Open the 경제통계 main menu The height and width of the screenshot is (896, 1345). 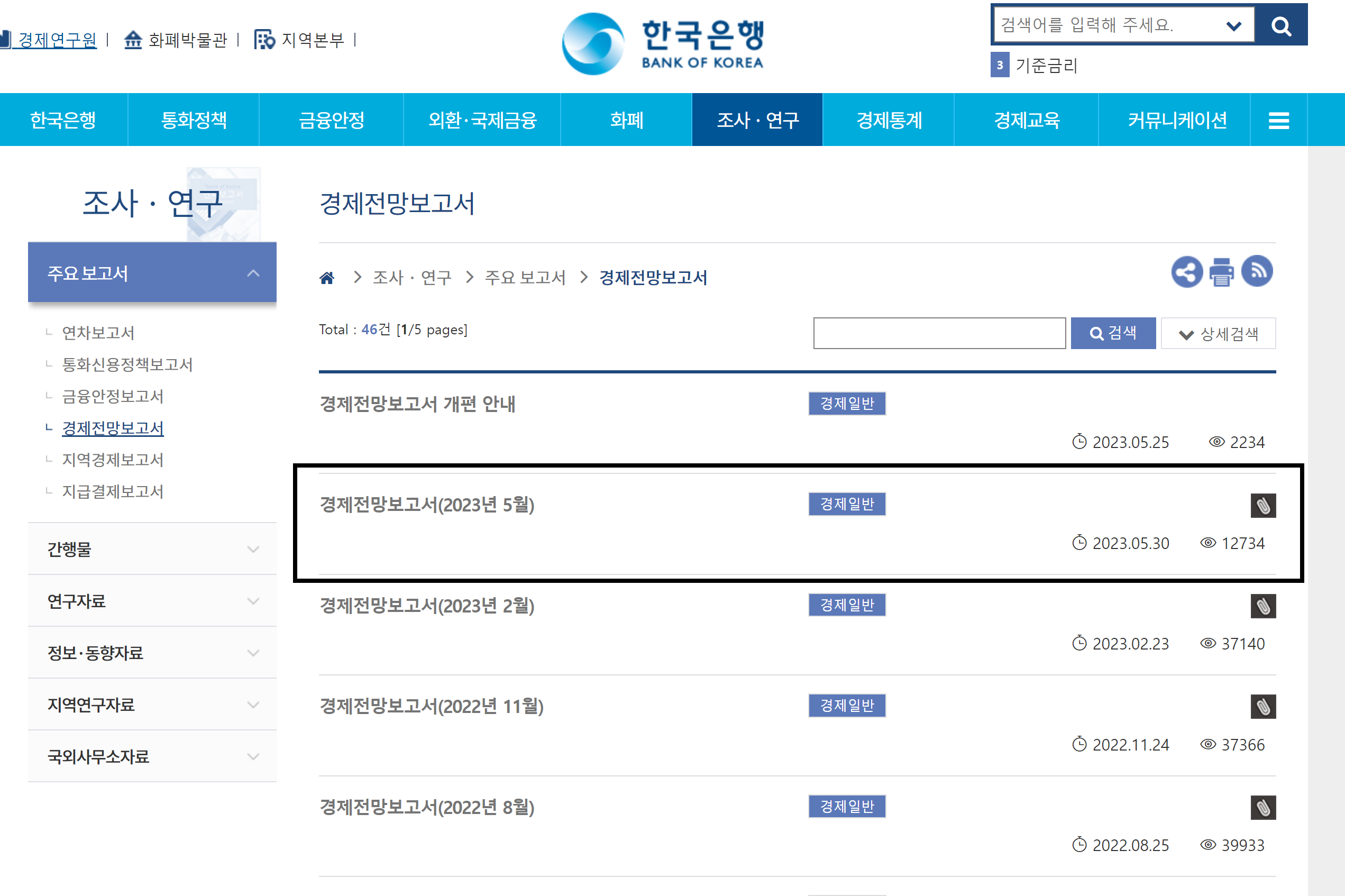click(x=889, y=121)
